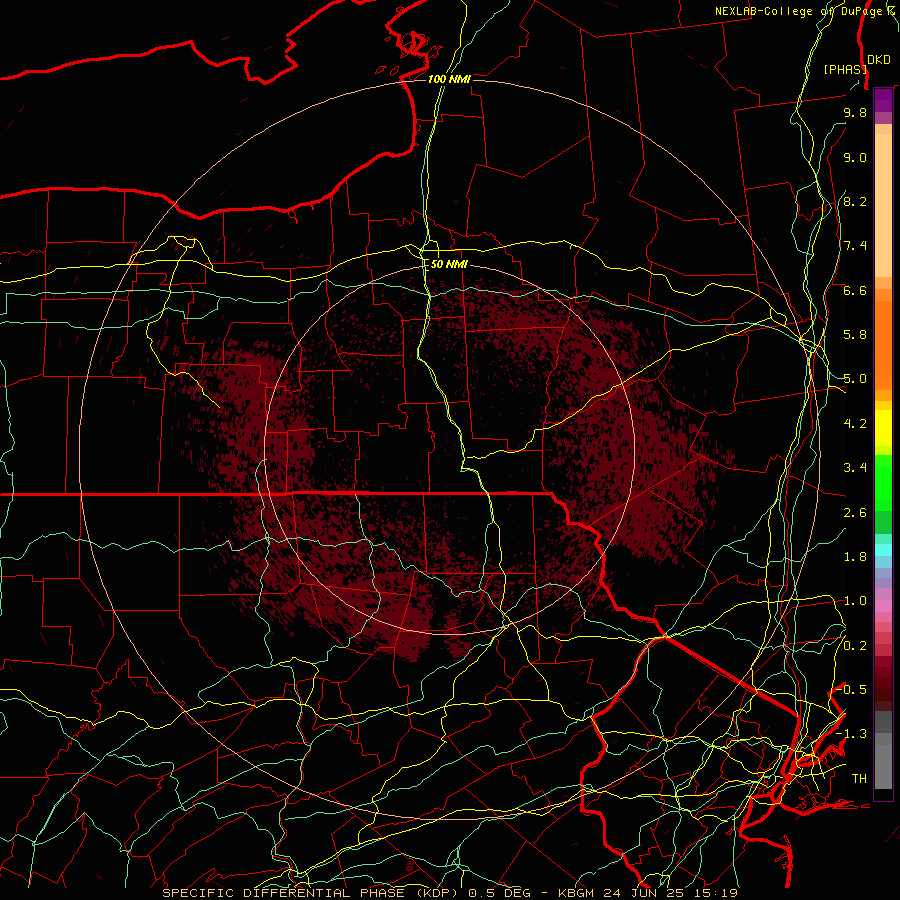Click the -1.3 scale value
Screen dimensions: 900x900
(x=851, y=734)
